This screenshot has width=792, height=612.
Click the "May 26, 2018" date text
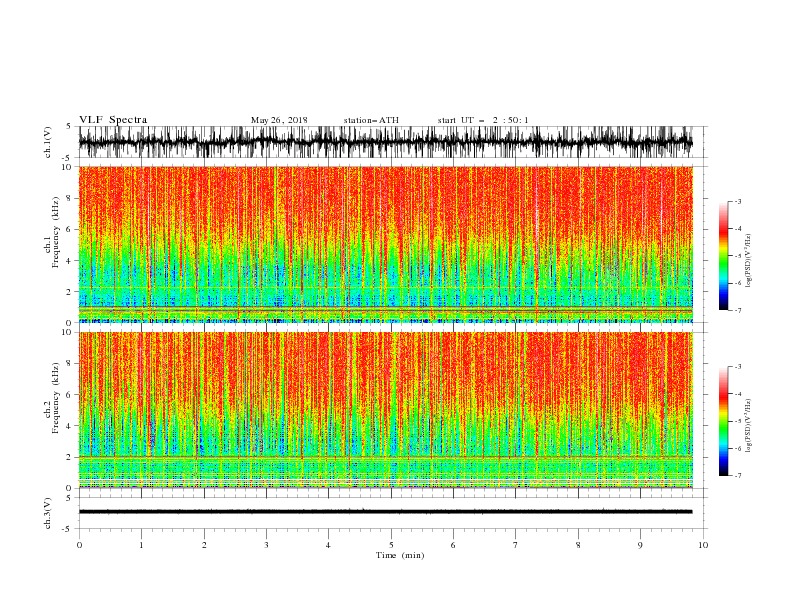tap(279, 120)
